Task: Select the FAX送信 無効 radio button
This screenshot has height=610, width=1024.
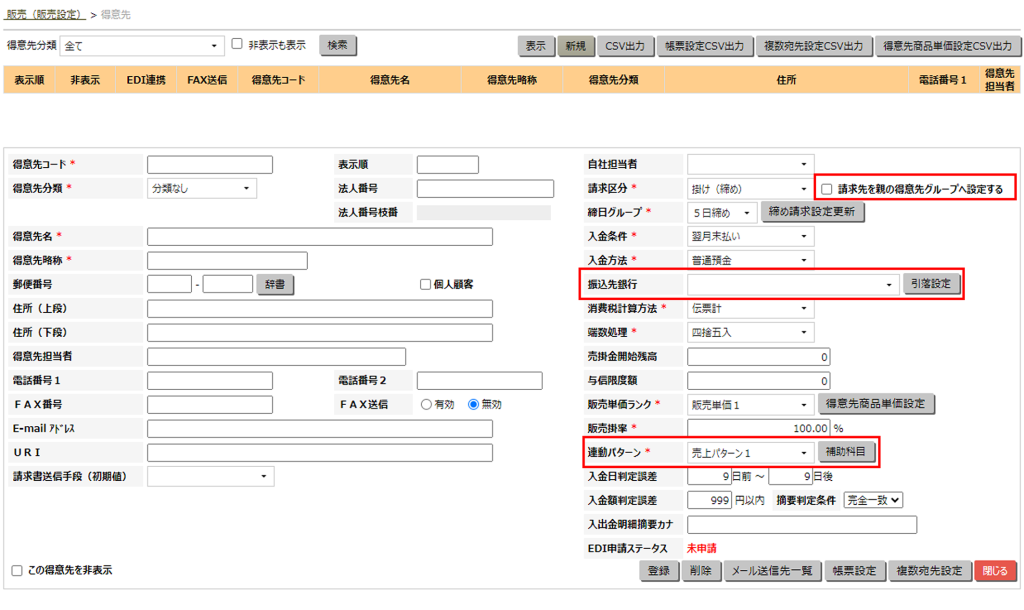Action: pos(473,404)
